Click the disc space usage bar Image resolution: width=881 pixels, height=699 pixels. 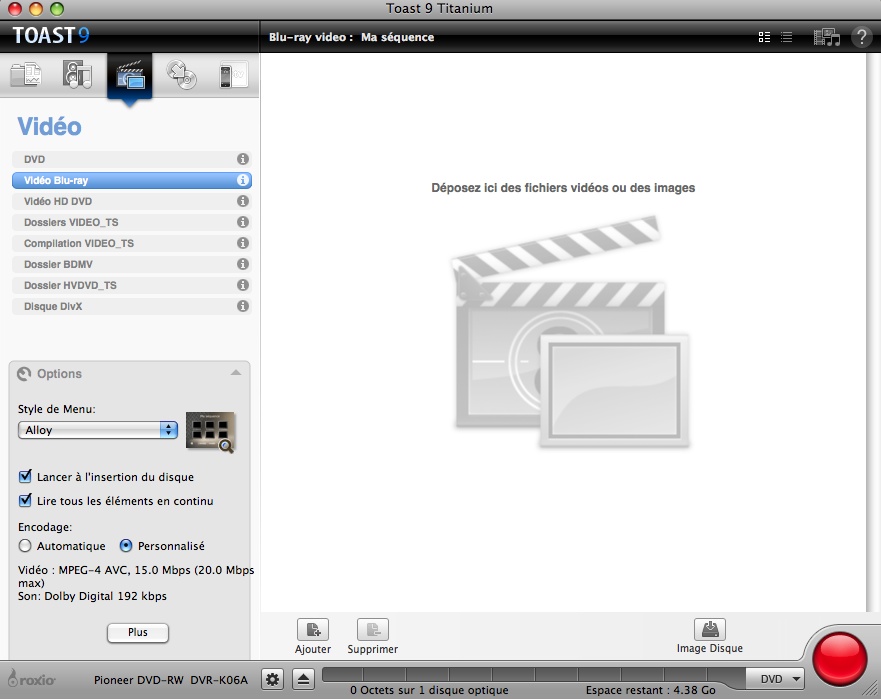(533, 674)
